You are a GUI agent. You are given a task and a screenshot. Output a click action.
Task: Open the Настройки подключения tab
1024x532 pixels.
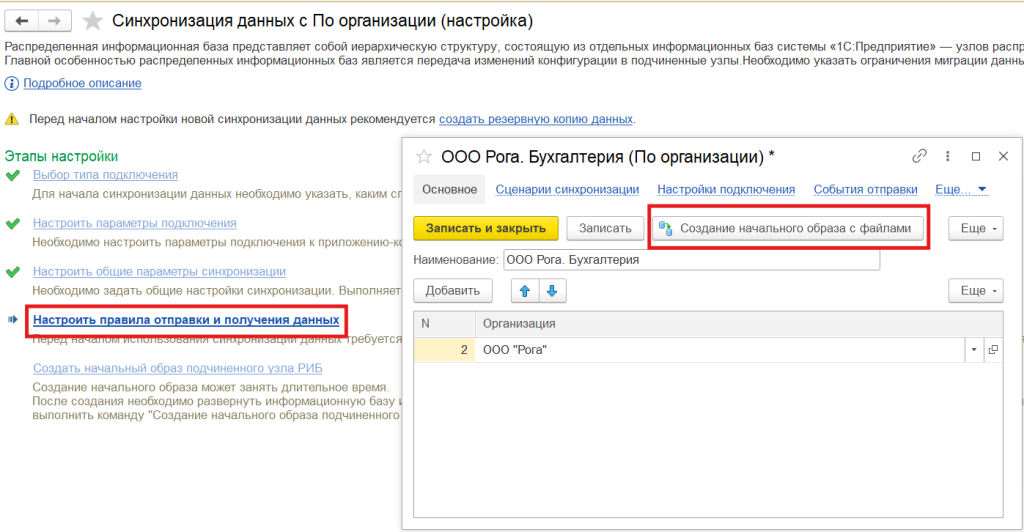tap(725, 189)
